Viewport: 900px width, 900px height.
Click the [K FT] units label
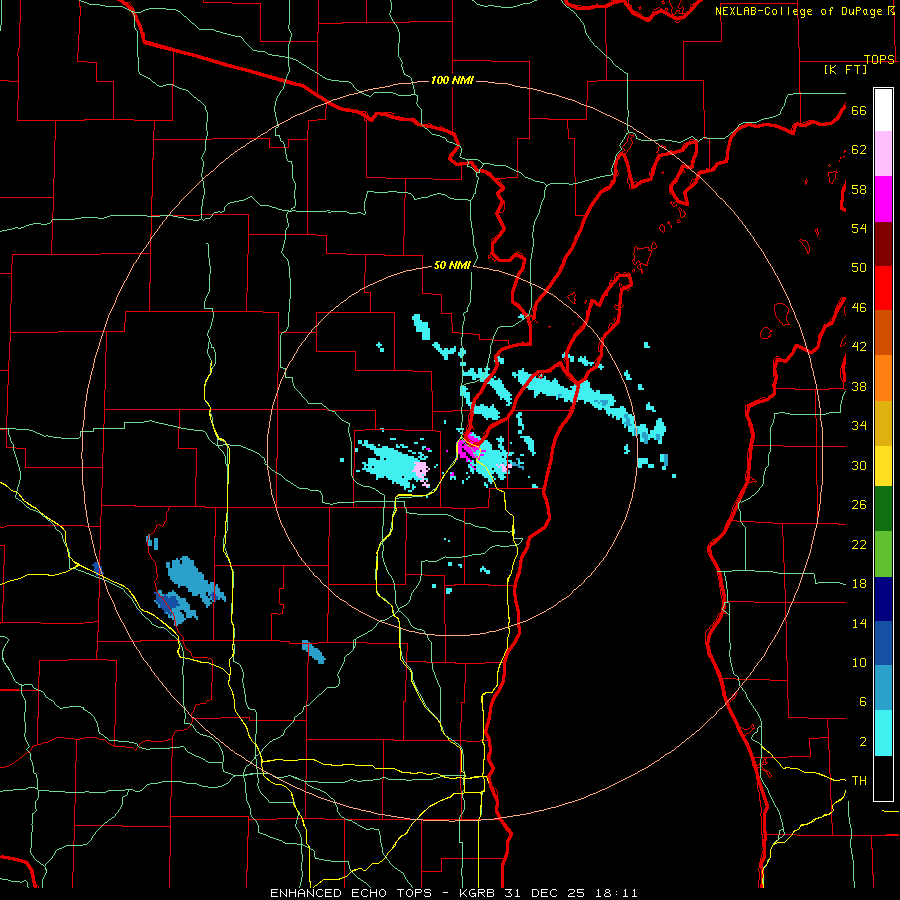[845, 69]
